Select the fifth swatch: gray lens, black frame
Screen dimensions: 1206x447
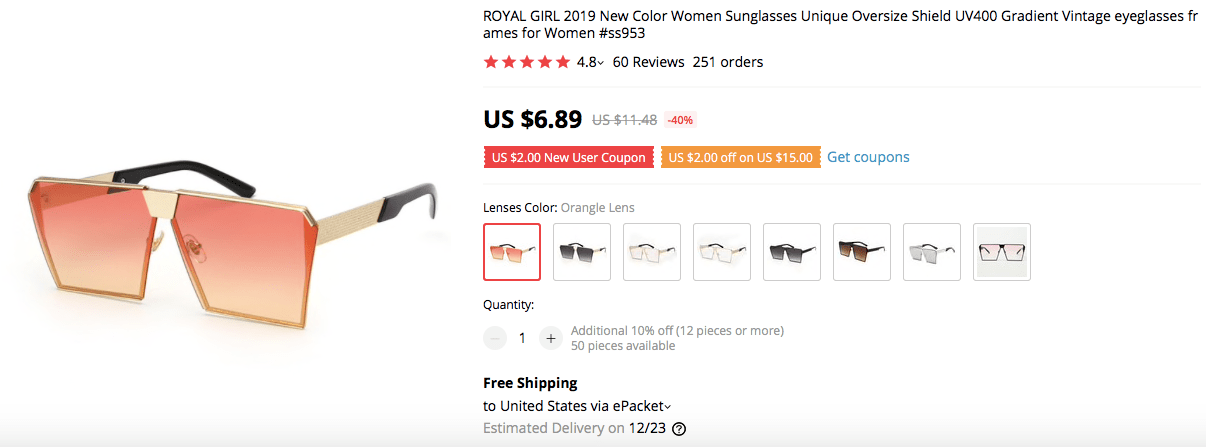(x=792, y=252)
